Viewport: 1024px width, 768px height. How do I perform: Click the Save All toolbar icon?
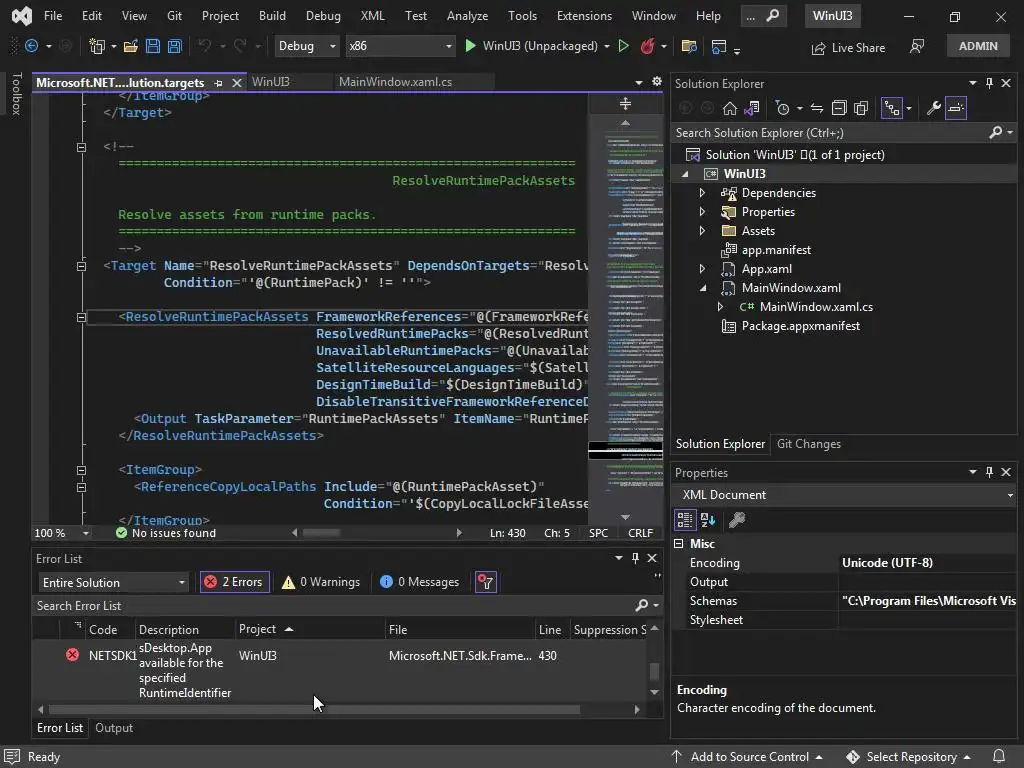click(174, 46)
